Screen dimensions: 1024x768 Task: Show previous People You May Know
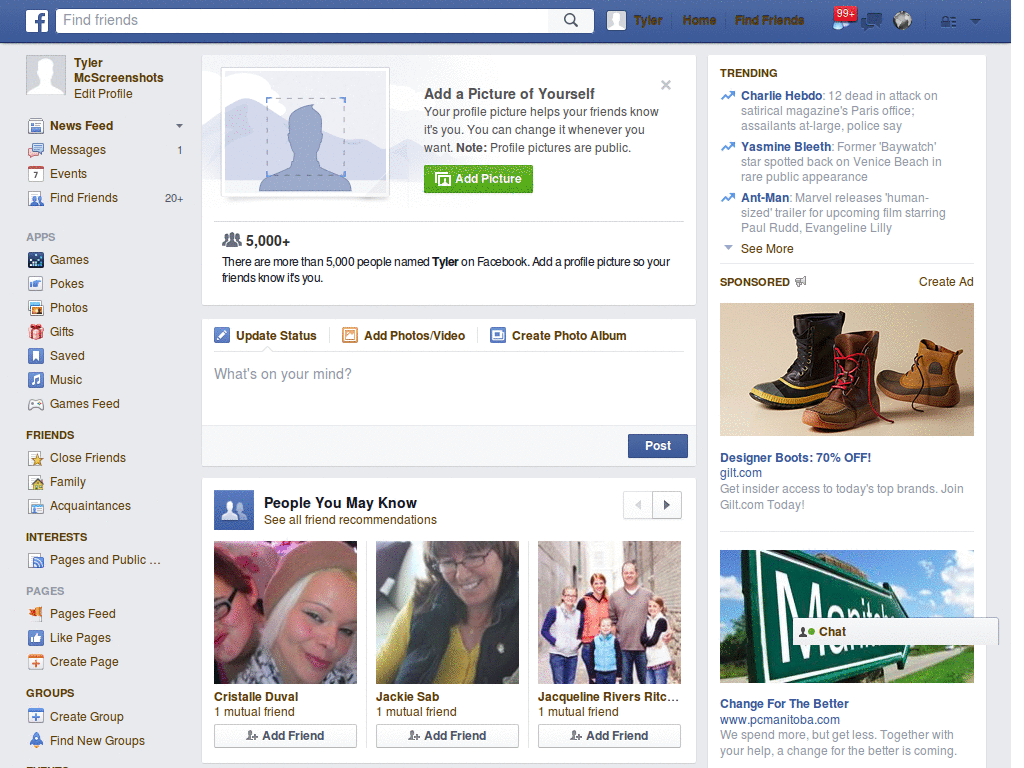click(638, 505)
